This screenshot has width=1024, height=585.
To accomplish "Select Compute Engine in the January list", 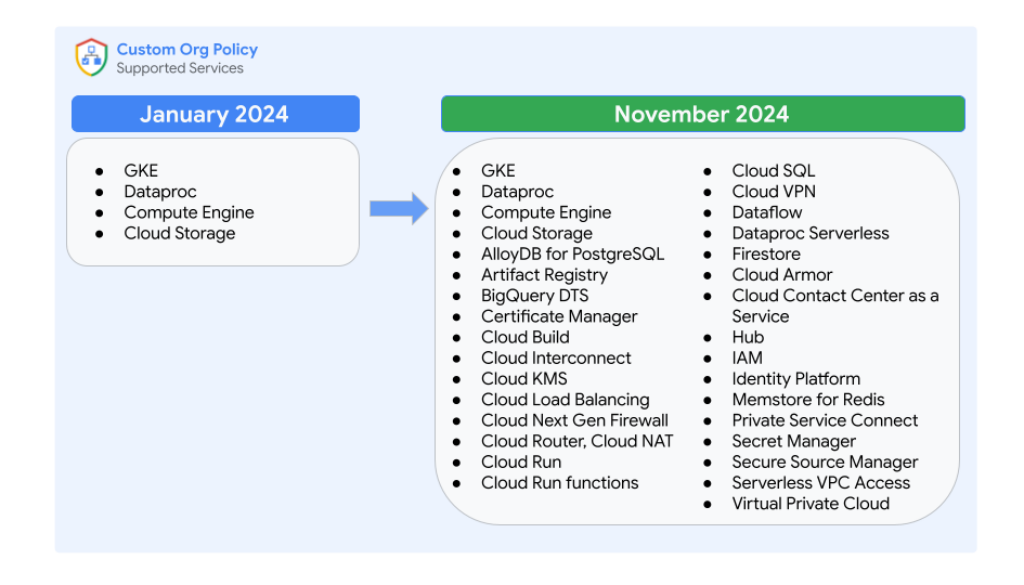I will tap(189, 213).
